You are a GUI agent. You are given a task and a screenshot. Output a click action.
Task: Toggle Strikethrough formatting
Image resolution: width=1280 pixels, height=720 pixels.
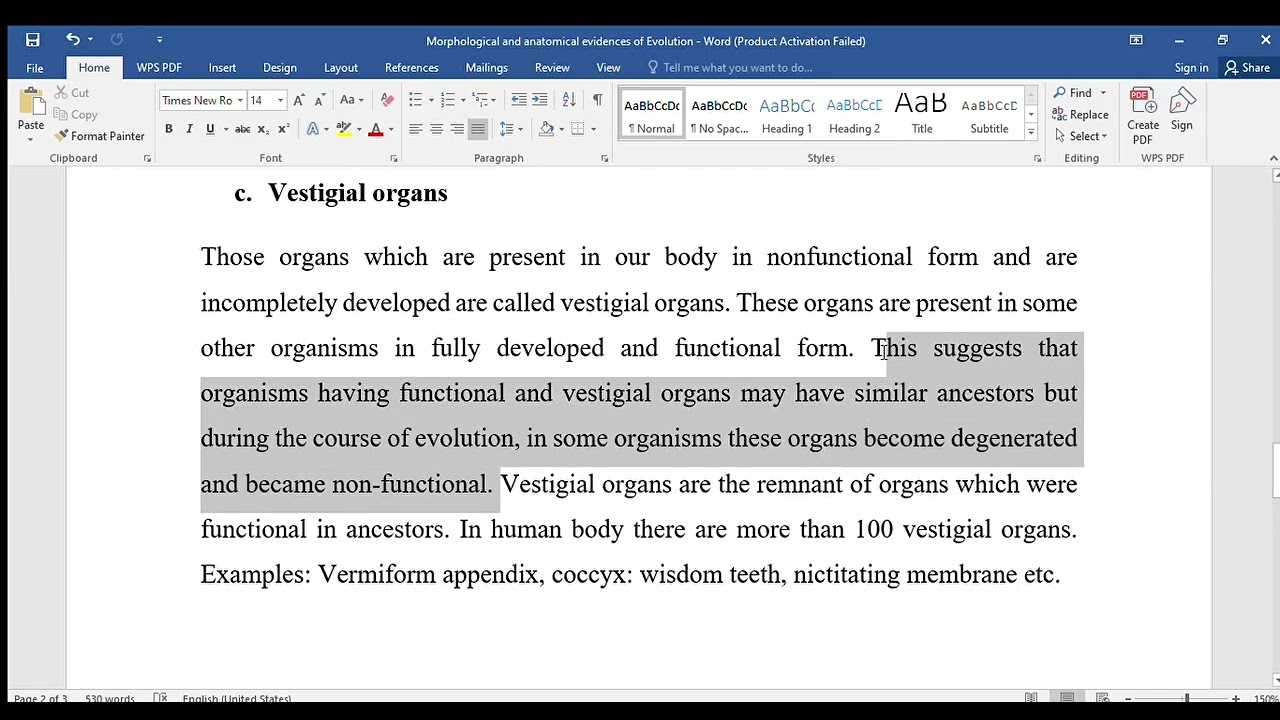[242, 129]
